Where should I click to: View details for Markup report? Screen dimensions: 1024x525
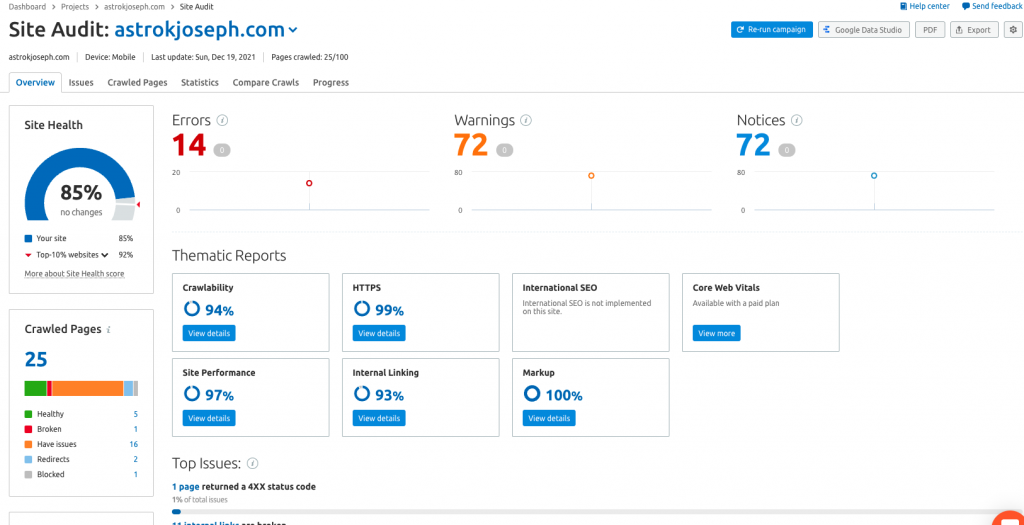tap(549, 418)
